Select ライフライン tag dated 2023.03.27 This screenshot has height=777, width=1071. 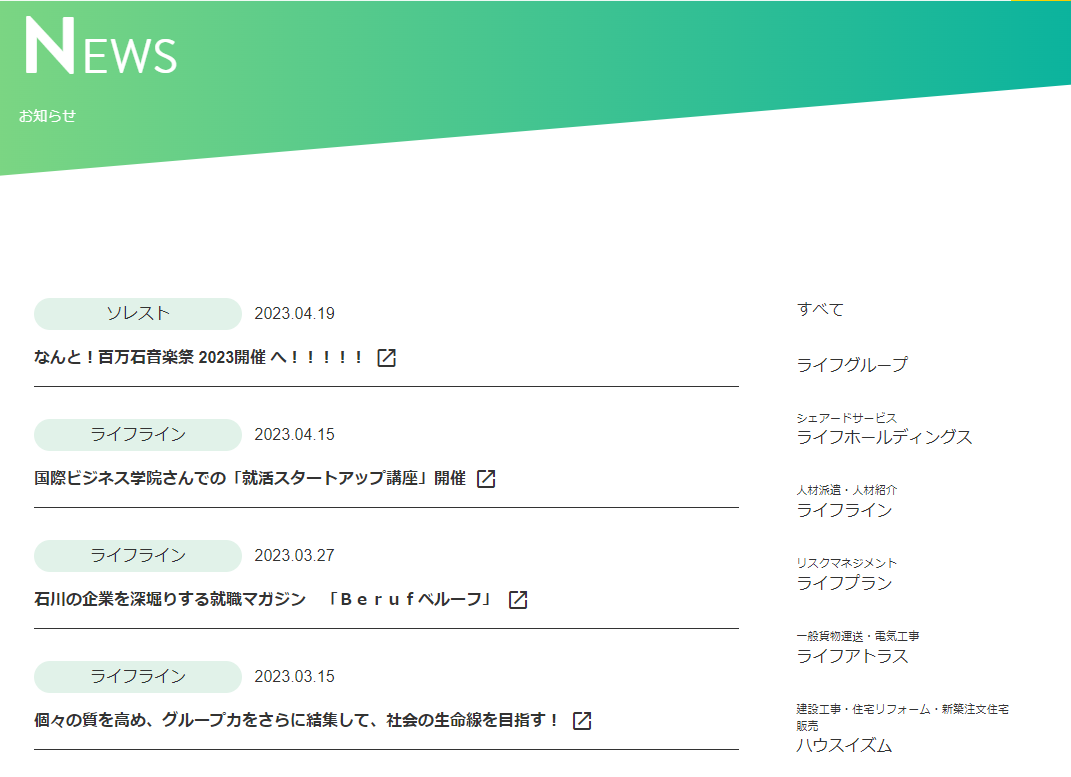click(138, 555)
